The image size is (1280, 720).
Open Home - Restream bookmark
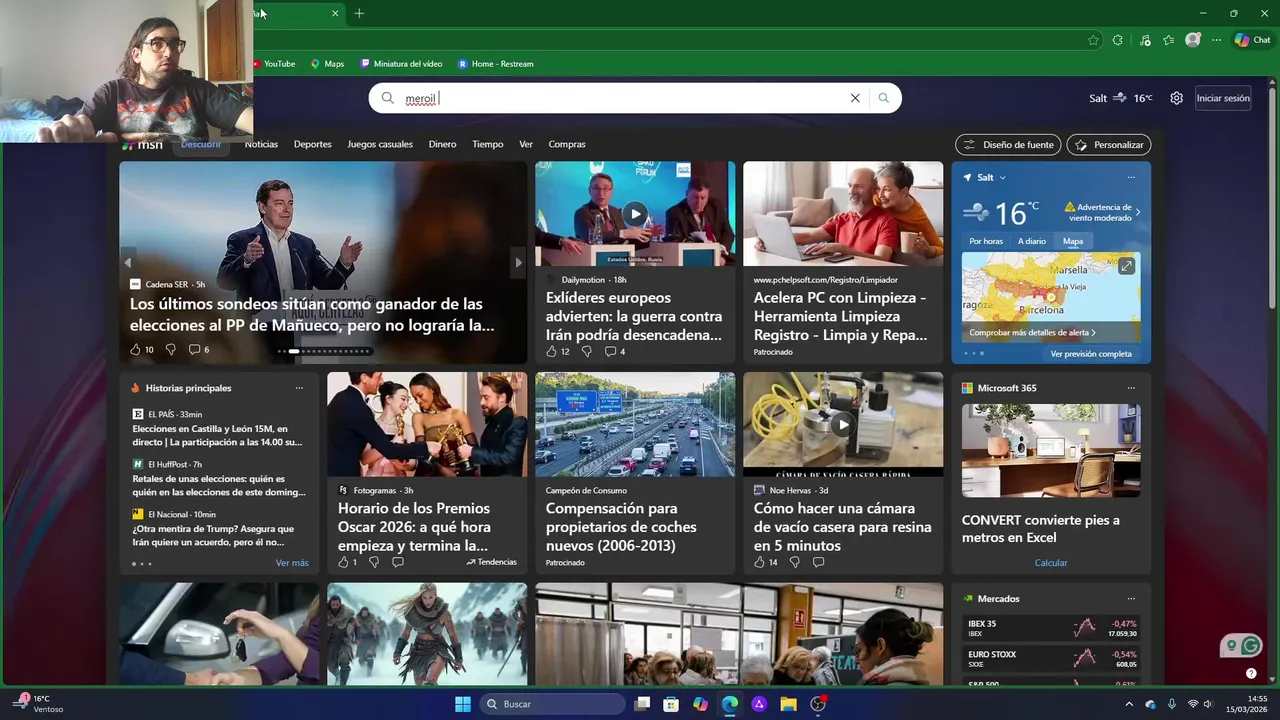pos(496,64)
